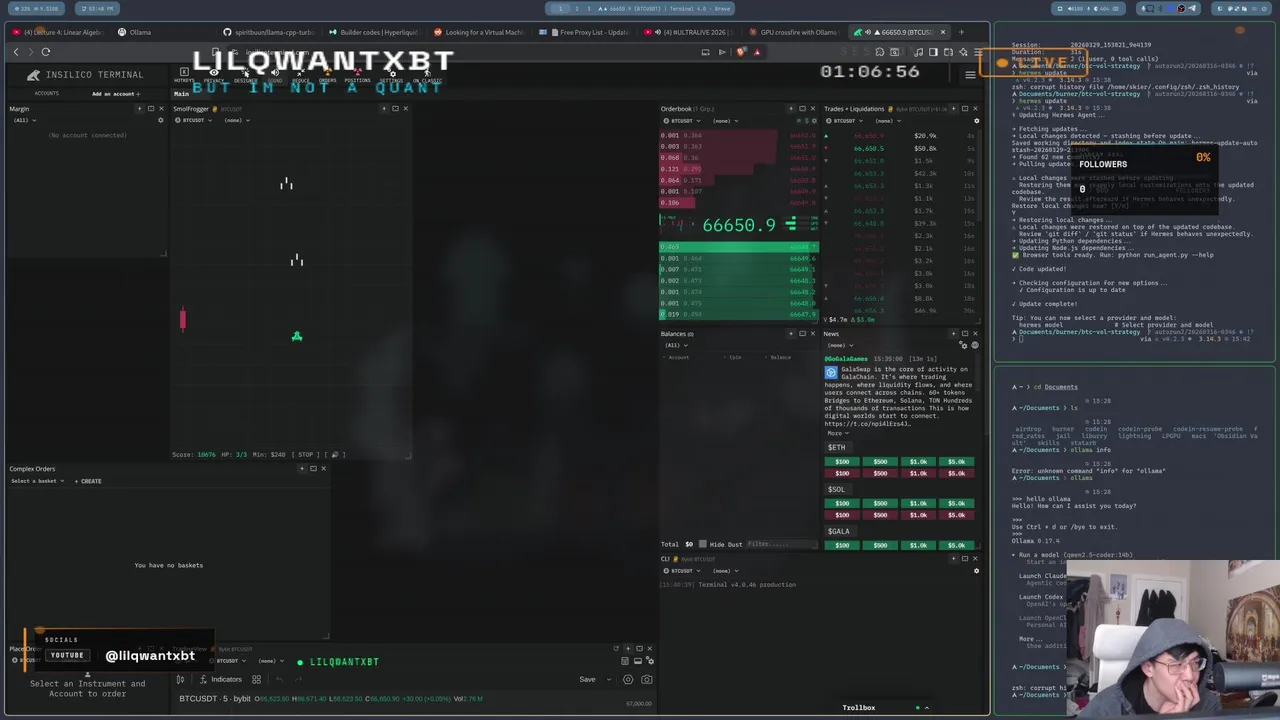Viewport: 1280px width, 720px height.
Task: Reload the browser page
Action: coord(45,51)
